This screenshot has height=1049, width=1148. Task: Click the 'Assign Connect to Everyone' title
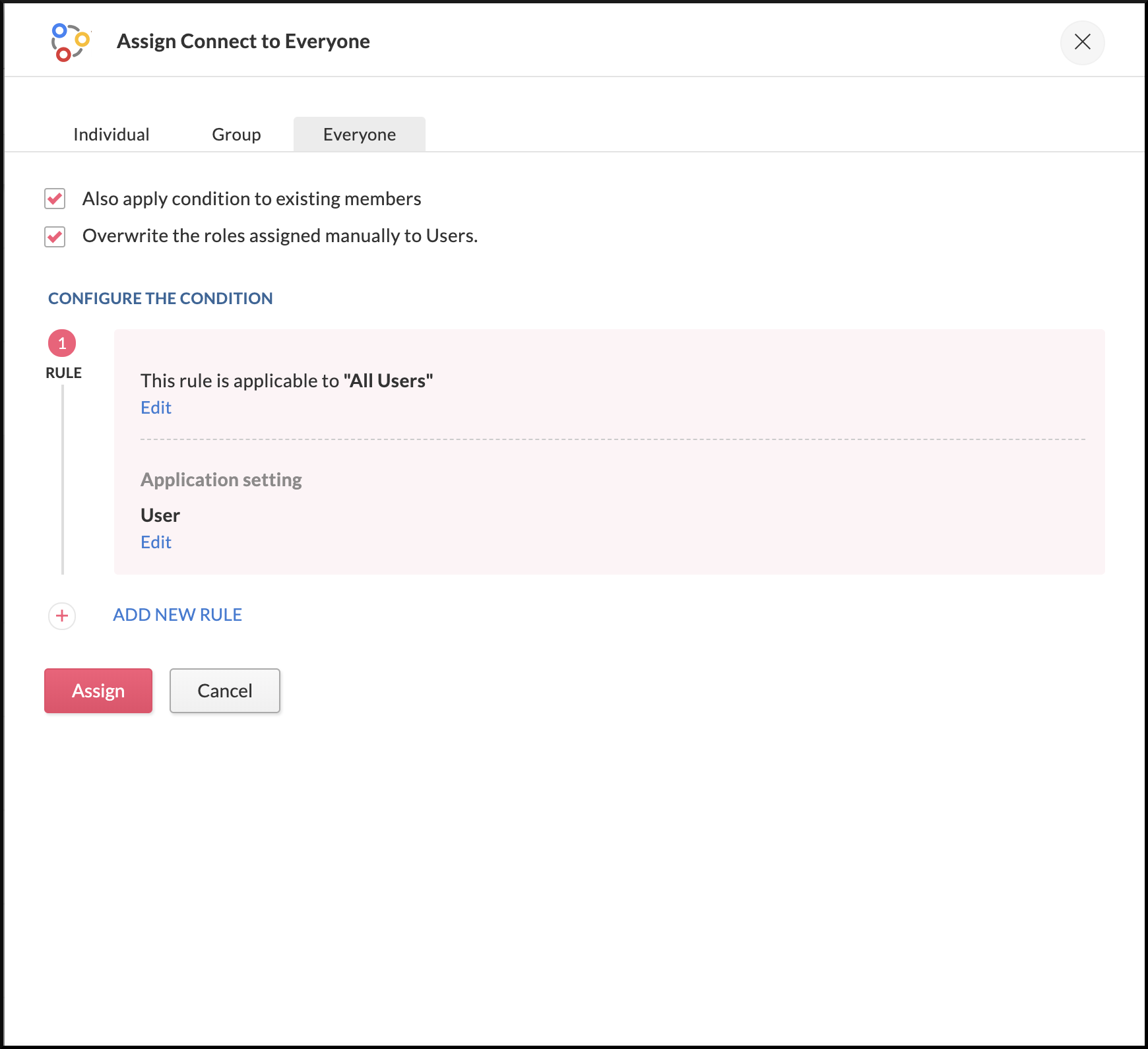point(243,42)
